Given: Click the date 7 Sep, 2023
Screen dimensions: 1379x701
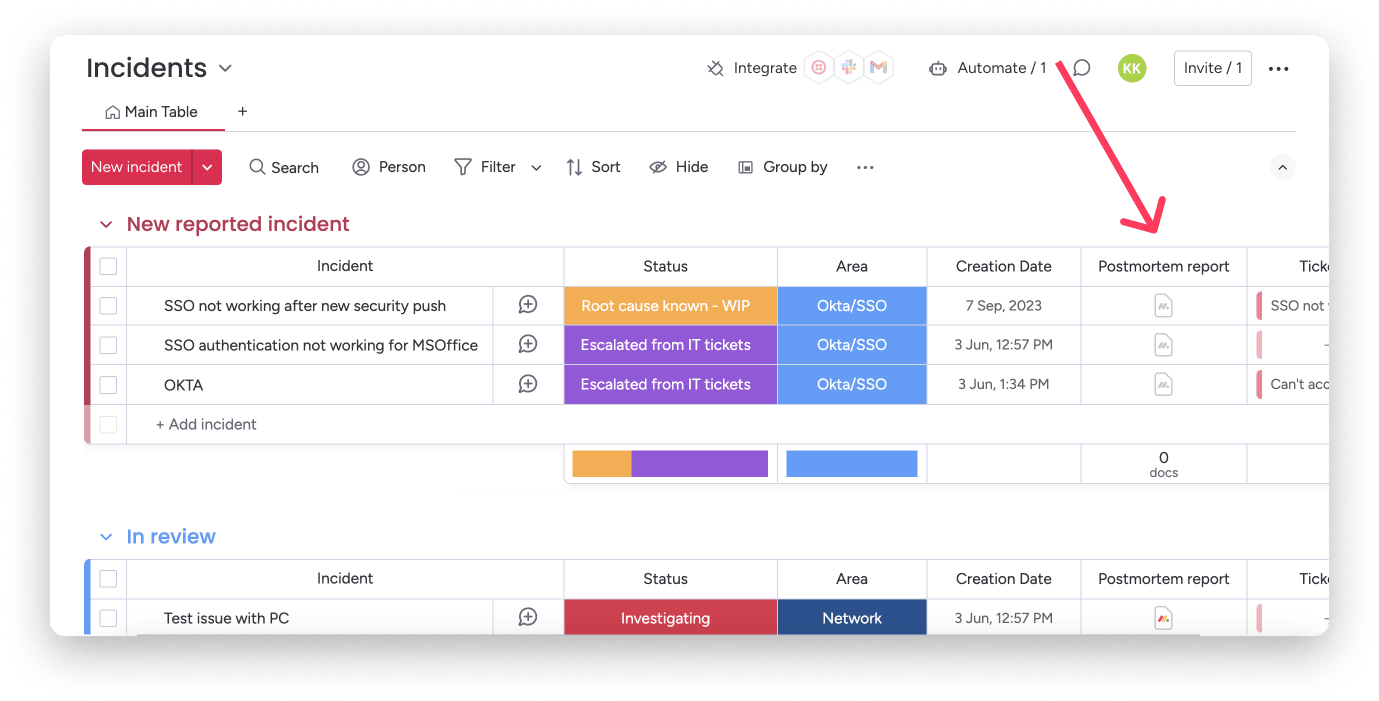Looking at the screenshot, I should pos(1004,305).
